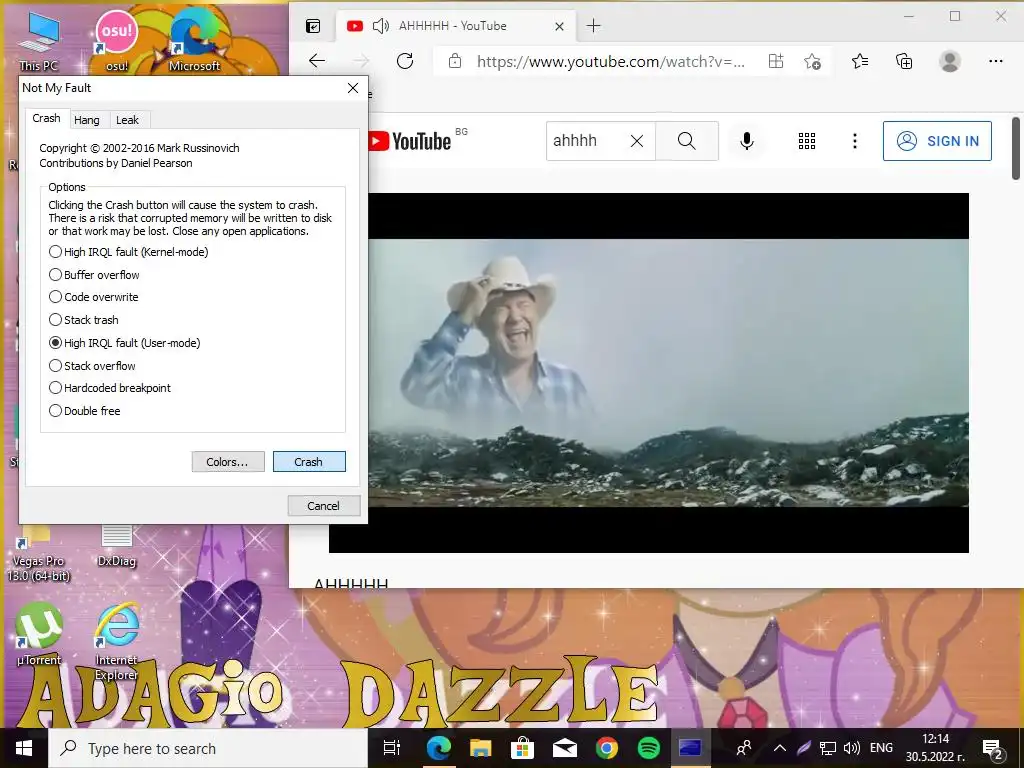The height and width of the screenshot is (768, 1024).
Task: Open YouTube settings three-dot menu
Action: coord(854,141)
